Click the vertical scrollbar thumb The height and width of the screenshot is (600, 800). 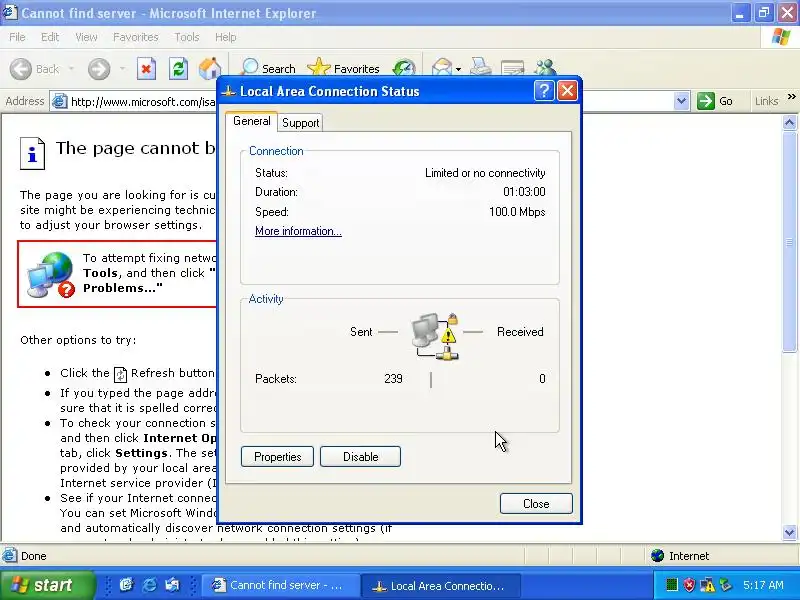(789, 241)
